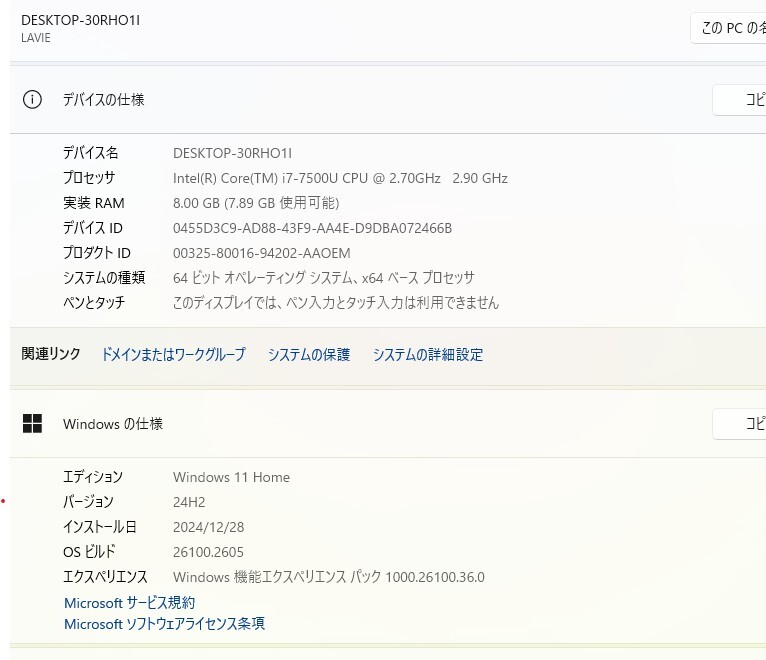Click the インストール日 label
The width and height of the screenshot is (766, 660).
tap(100, 527)
